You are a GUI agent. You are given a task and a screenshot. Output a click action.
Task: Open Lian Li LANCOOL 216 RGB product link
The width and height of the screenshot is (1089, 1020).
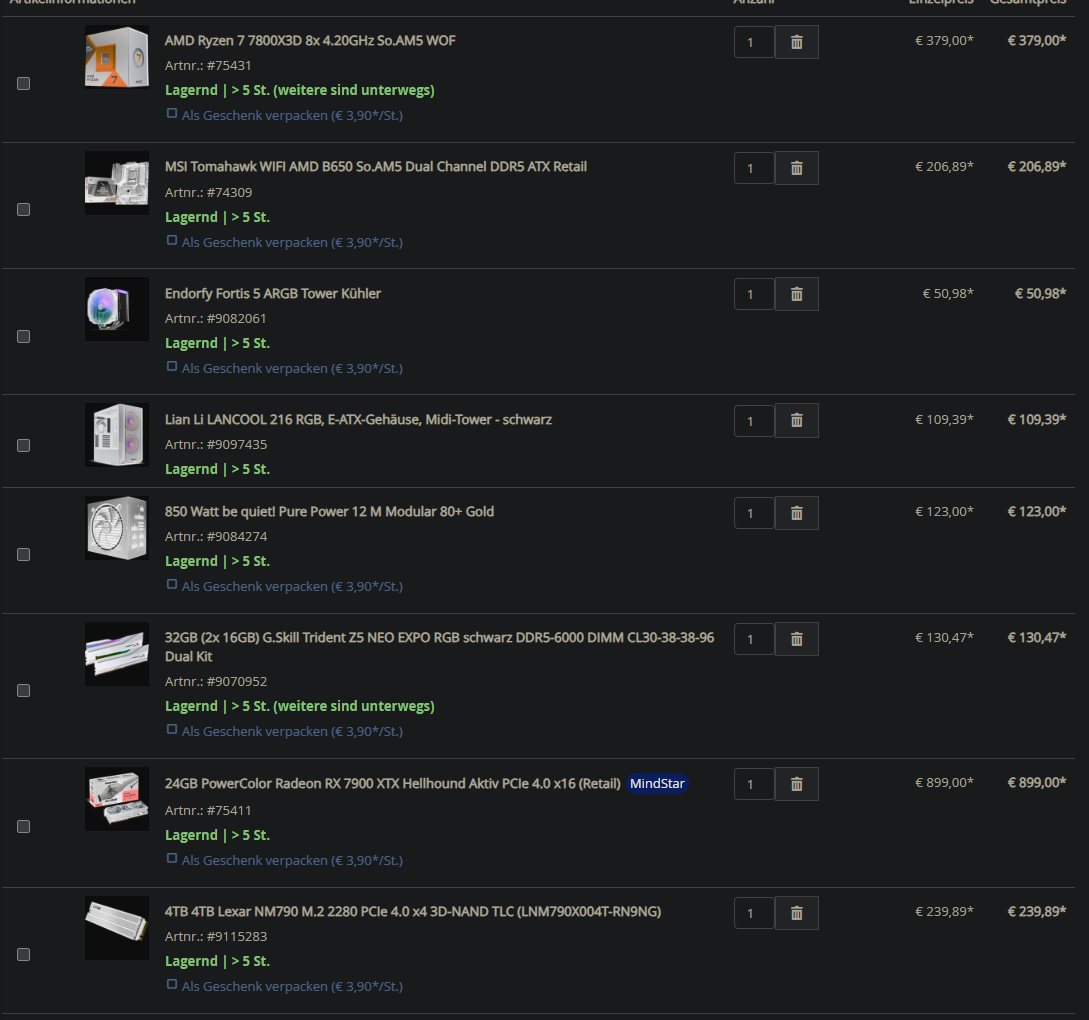358,419
